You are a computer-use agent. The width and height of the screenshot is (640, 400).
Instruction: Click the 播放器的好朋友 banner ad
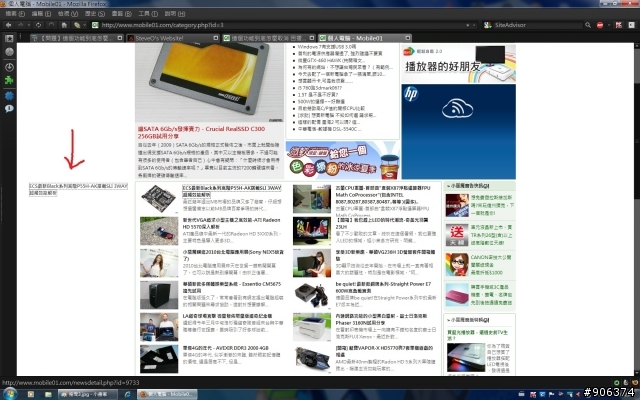pos(458,64)
